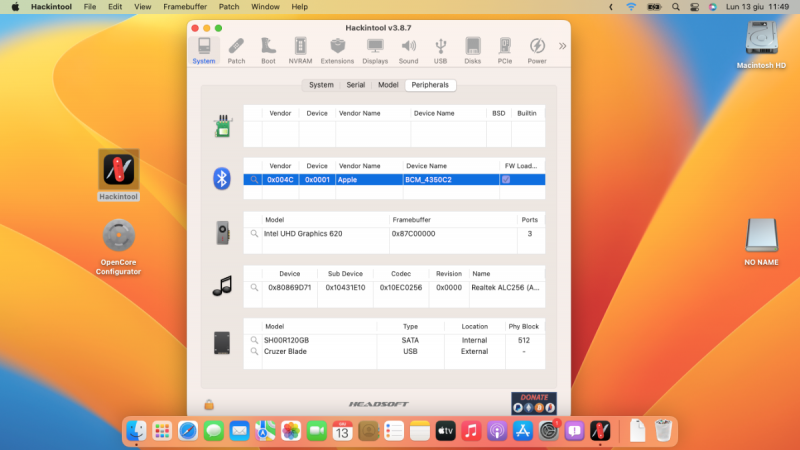The image size is (800, 450).
Task: Switch to the Serial tab
Action: (x=355, y=85)
